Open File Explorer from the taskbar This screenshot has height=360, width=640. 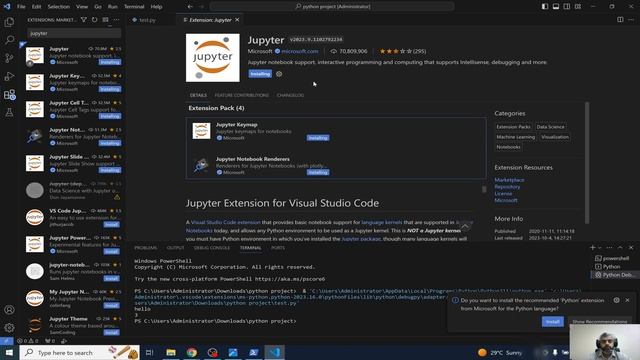[x=171, y=352]
